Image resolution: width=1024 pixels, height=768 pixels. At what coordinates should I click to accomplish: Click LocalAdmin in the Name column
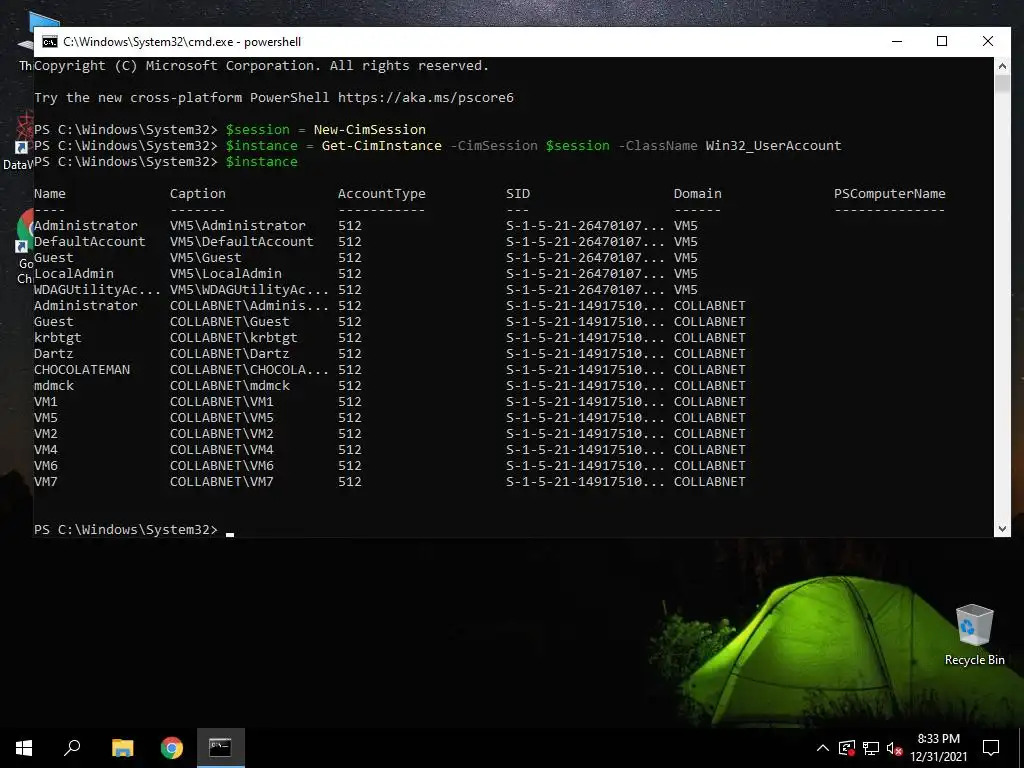point(74,274)
